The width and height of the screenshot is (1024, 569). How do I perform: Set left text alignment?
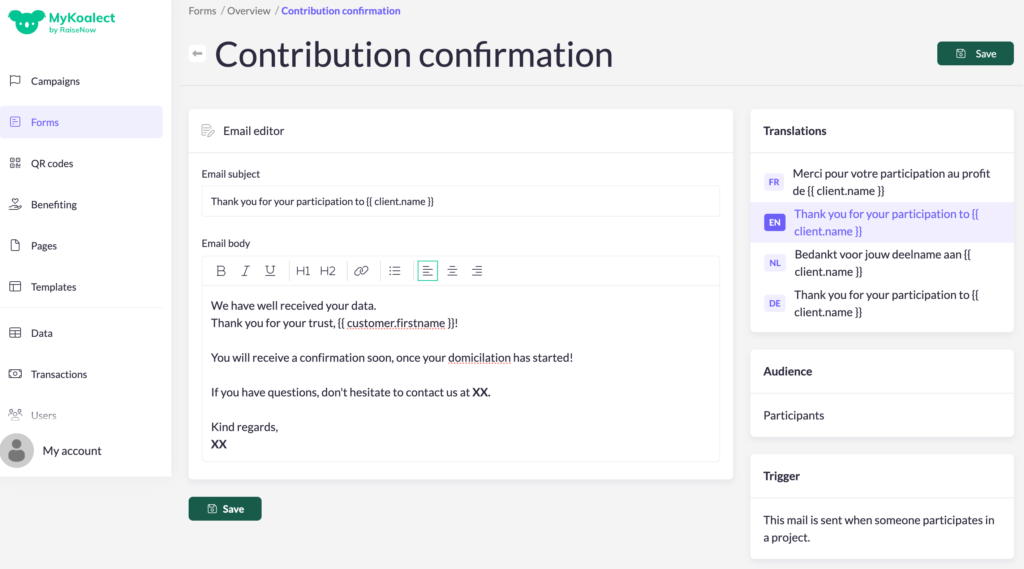[428, 271]
